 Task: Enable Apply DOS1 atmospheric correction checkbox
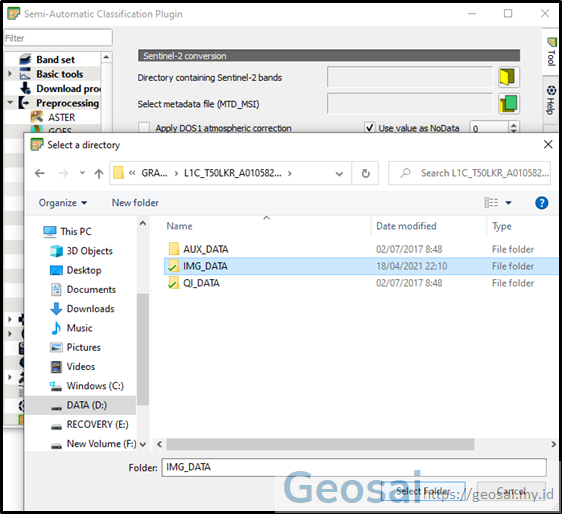[144, 128]
